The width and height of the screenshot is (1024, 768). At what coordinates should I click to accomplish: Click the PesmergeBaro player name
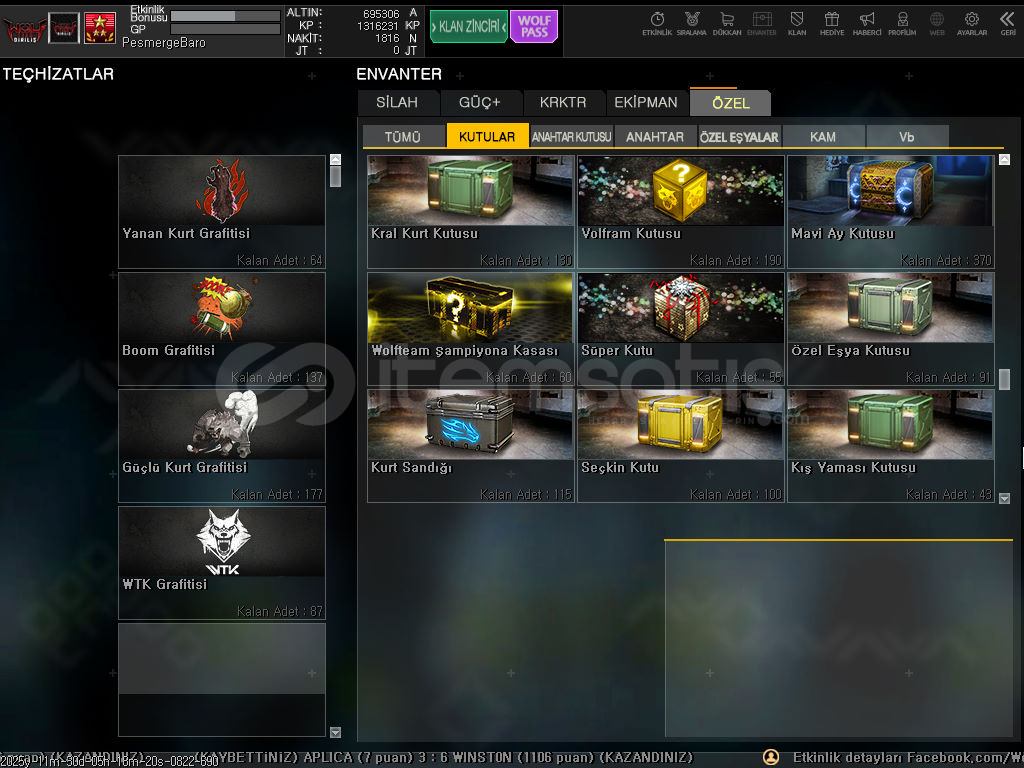pyautogui.click(x=164, y=42)
